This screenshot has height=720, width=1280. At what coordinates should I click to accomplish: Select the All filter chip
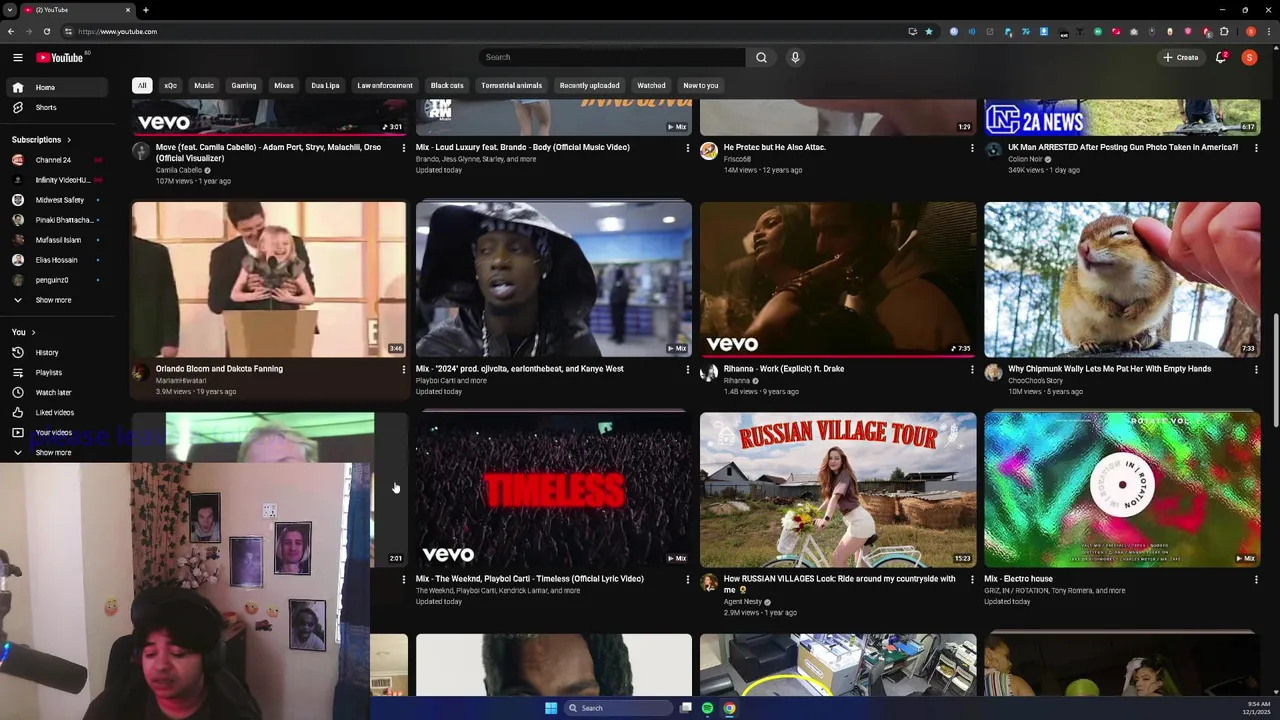(x=142, y=85)
